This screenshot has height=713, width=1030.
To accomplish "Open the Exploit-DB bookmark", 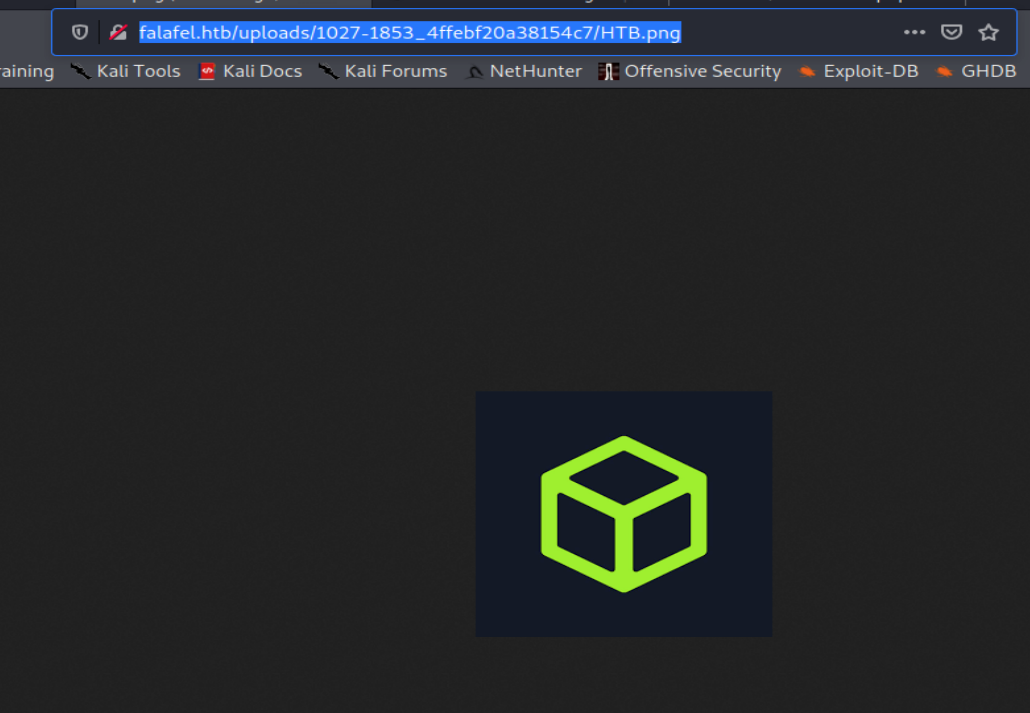I will coord(858,71).
